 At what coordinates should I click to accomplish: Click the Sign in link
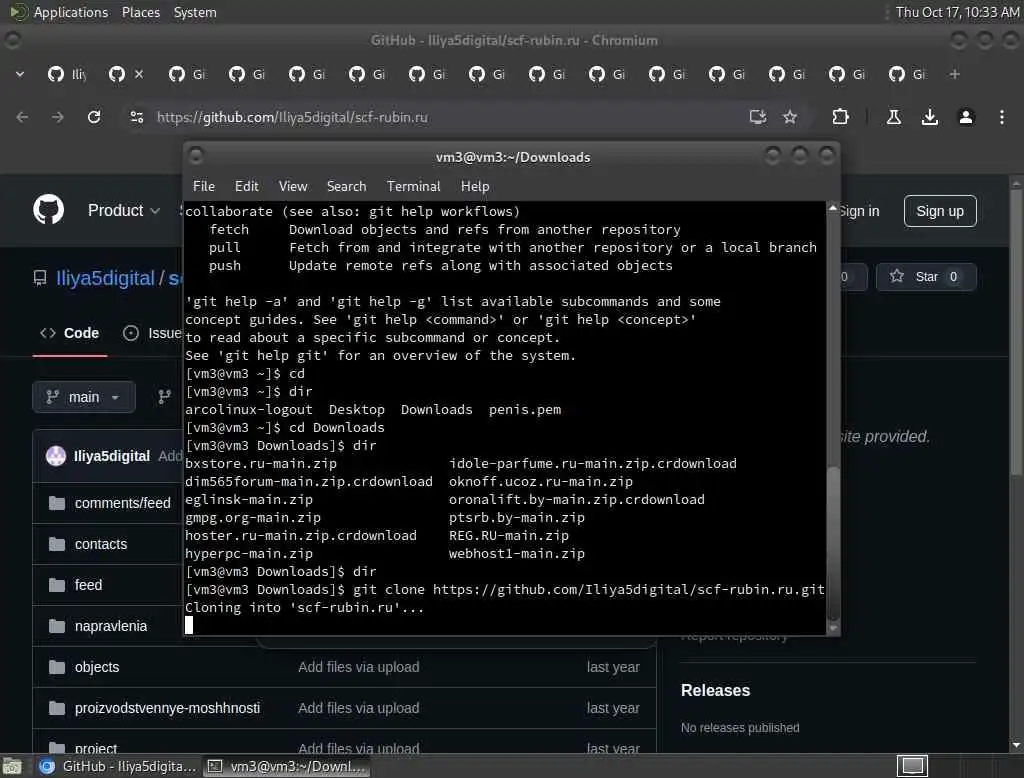point(859,211)
